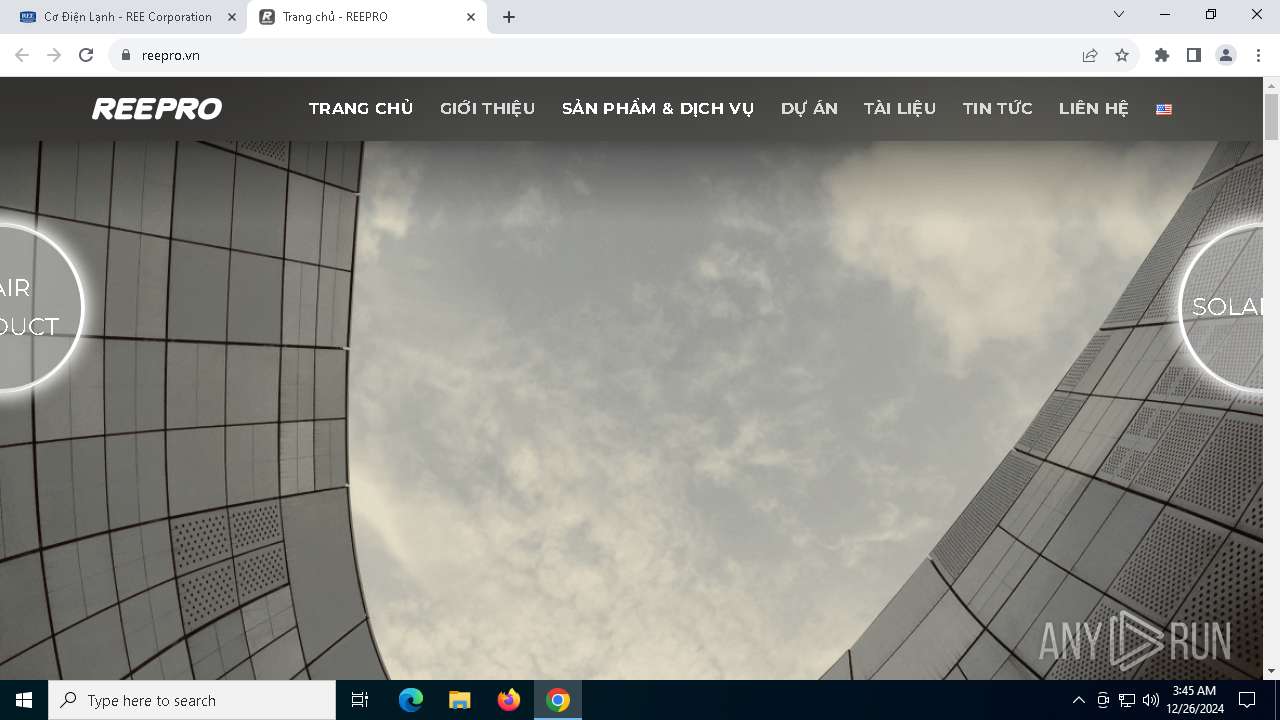Launch Firefox from the taskbar

[509, 700]
